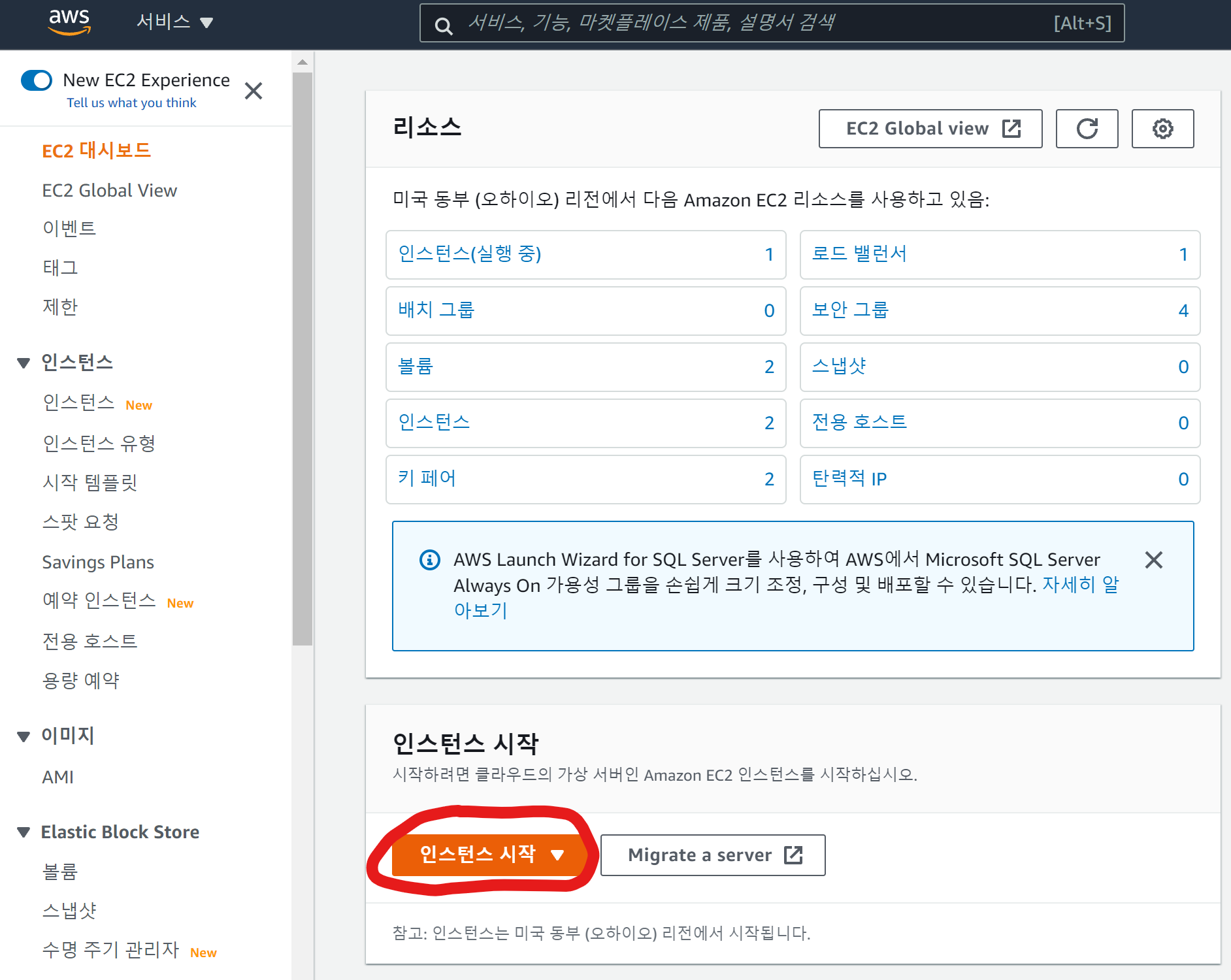Open 인스턴스 유형 in the sidebar
Screen dimensions: 1231x980
point(99,443)
